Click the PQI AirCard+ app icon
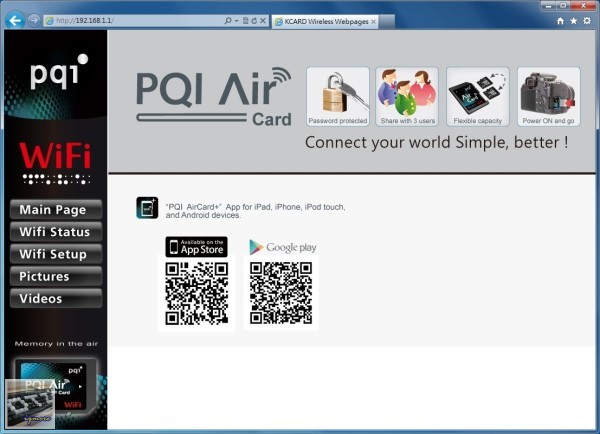Screen dimensions: 600x434 coord(147,208)
